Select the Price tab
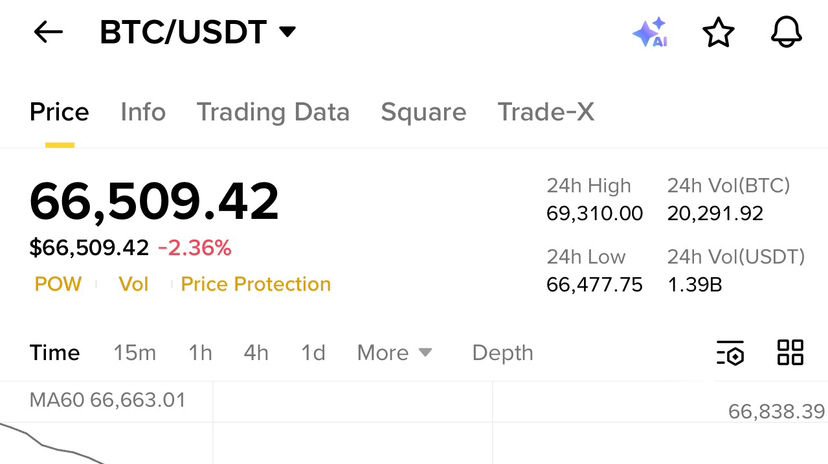 [59, 112]
